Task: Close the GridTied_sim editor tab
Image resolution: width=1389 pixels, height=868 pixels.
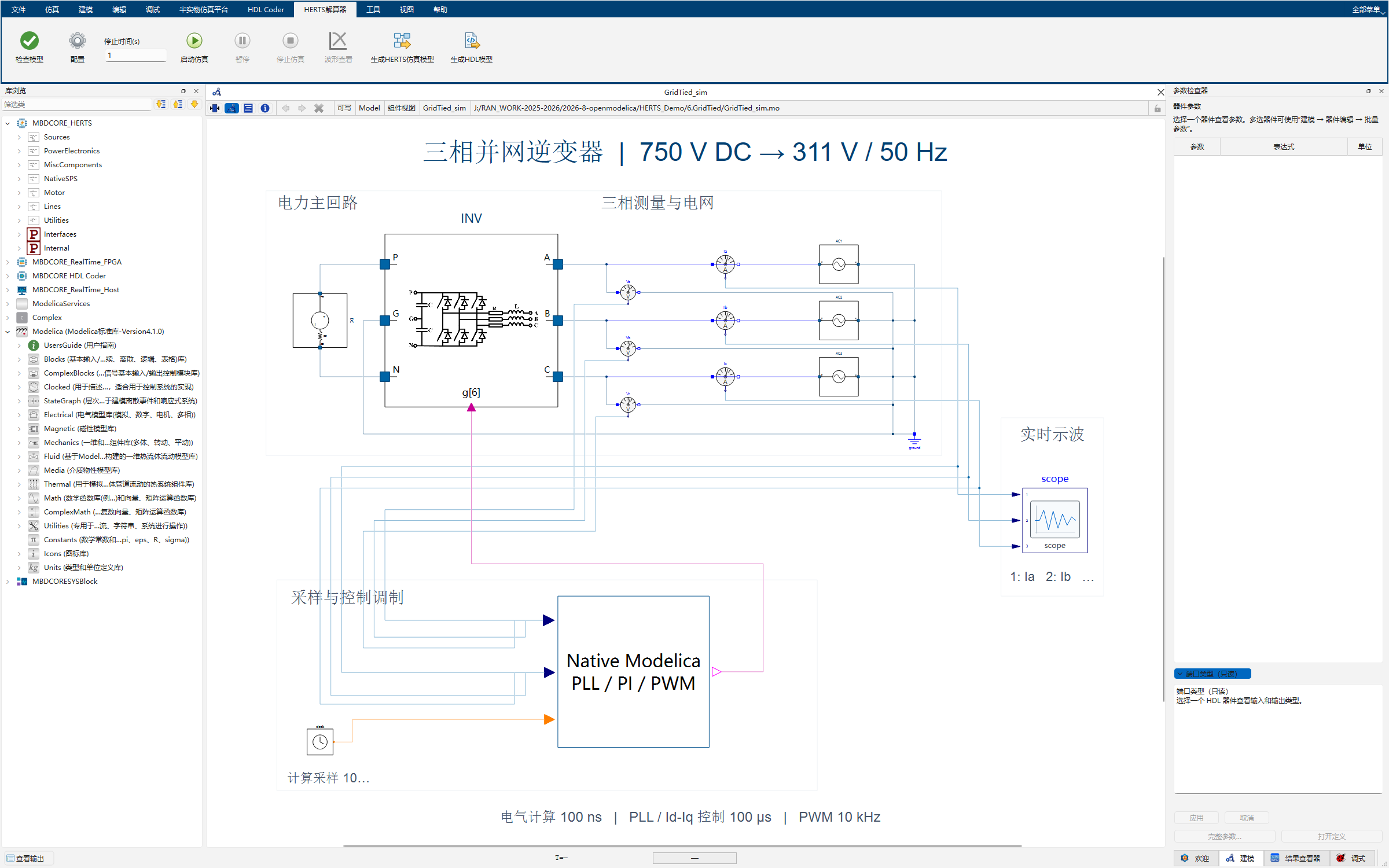Action: [x=1160, y=93]
